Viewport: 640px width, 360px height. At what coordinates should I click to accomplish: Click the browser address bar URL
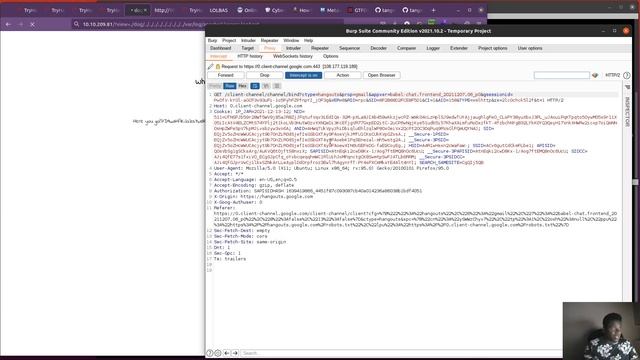(x=171, y=24)
